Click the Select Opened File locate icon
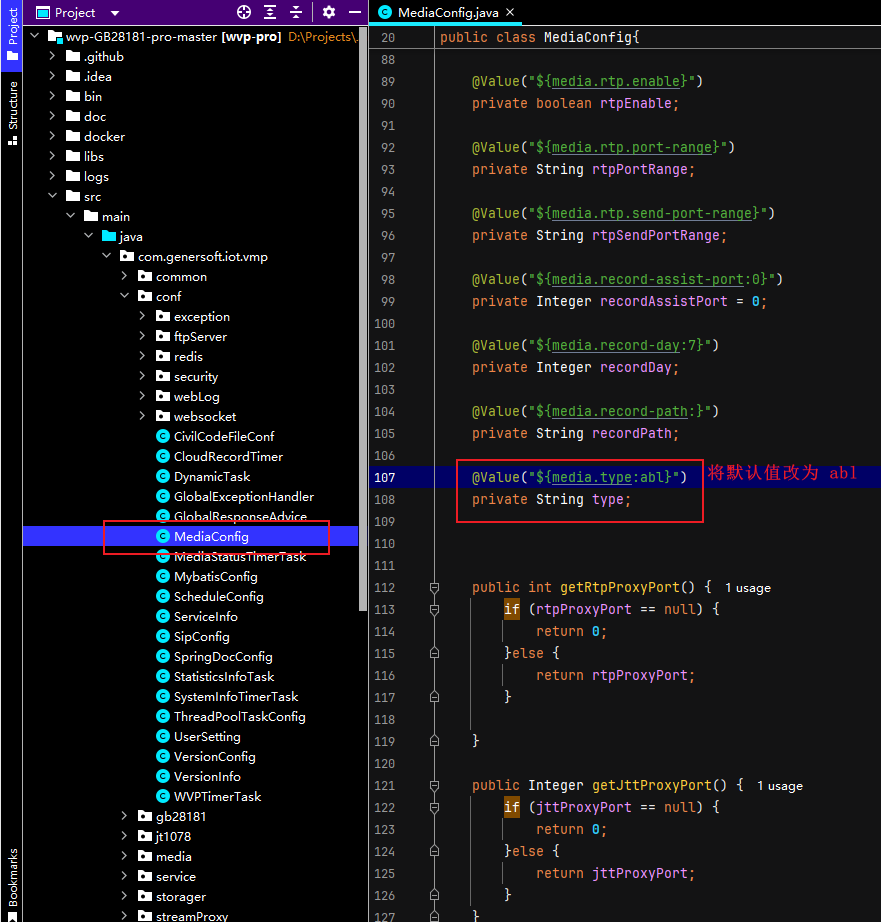The width and height of the screenshot is (881, 922). point(243,12)
